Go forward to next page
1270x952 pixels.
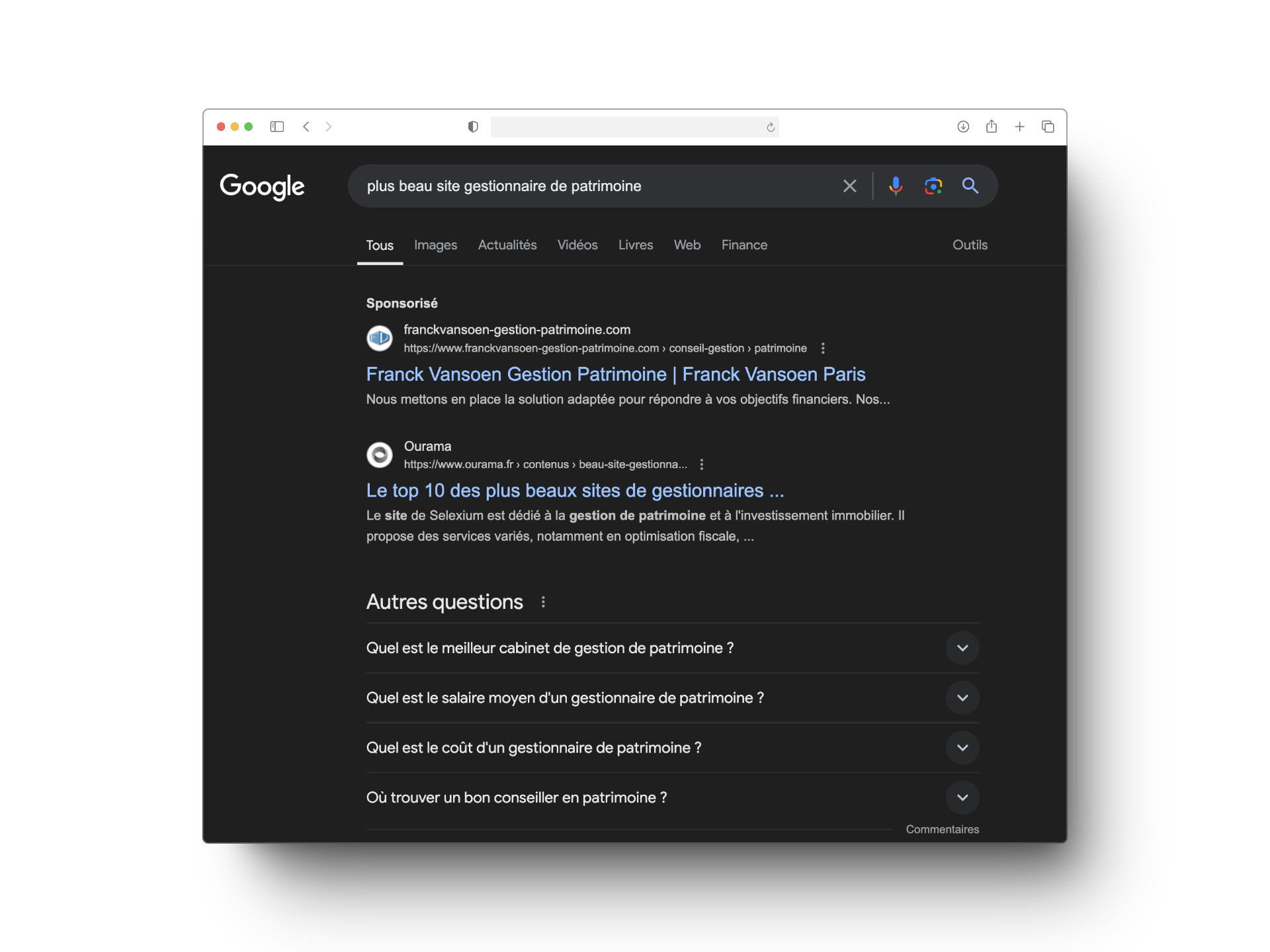(329, 126)
